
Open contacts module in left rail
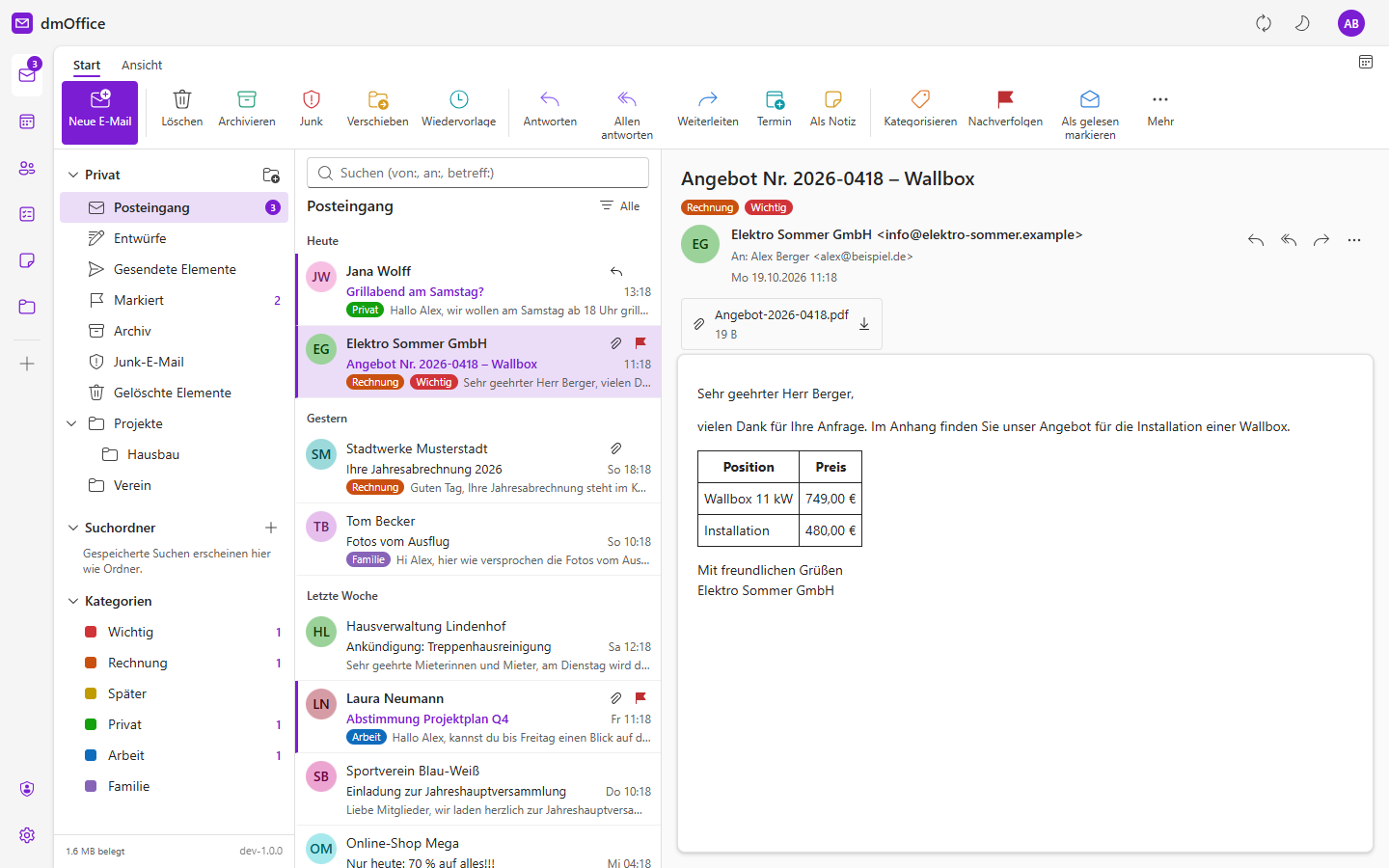pyautogui.click(x=27, y=168)
